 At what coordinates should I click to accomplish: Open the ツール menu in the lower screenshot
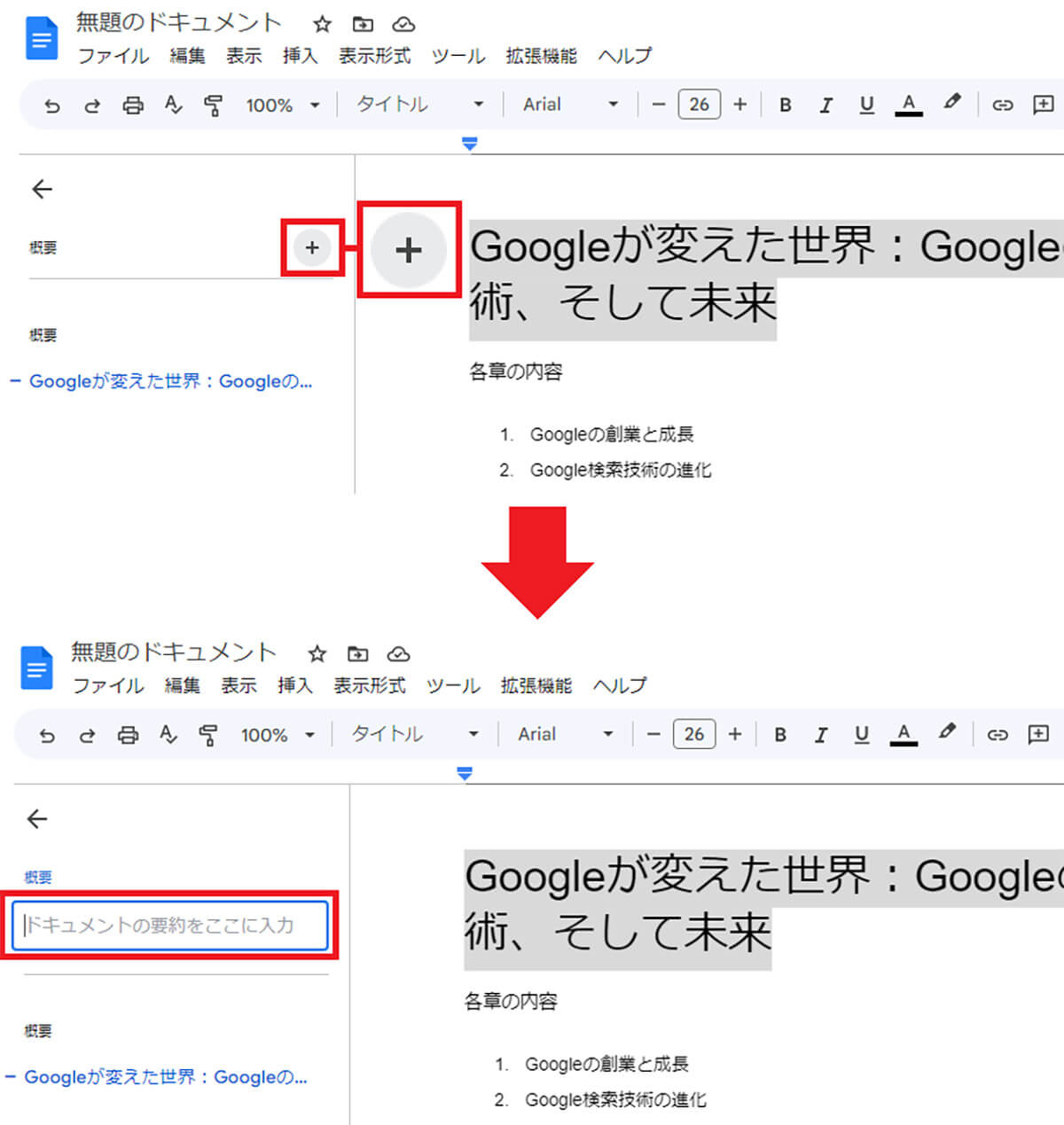coord(453,685)
